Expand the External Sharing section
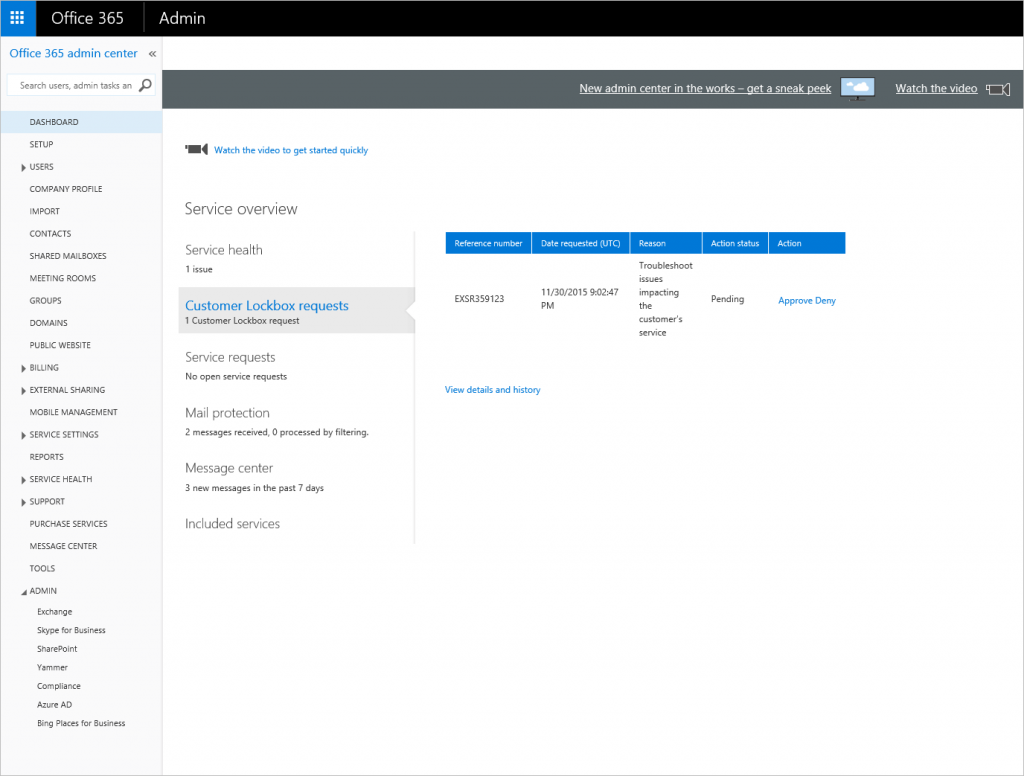 (x=23, y=391)
